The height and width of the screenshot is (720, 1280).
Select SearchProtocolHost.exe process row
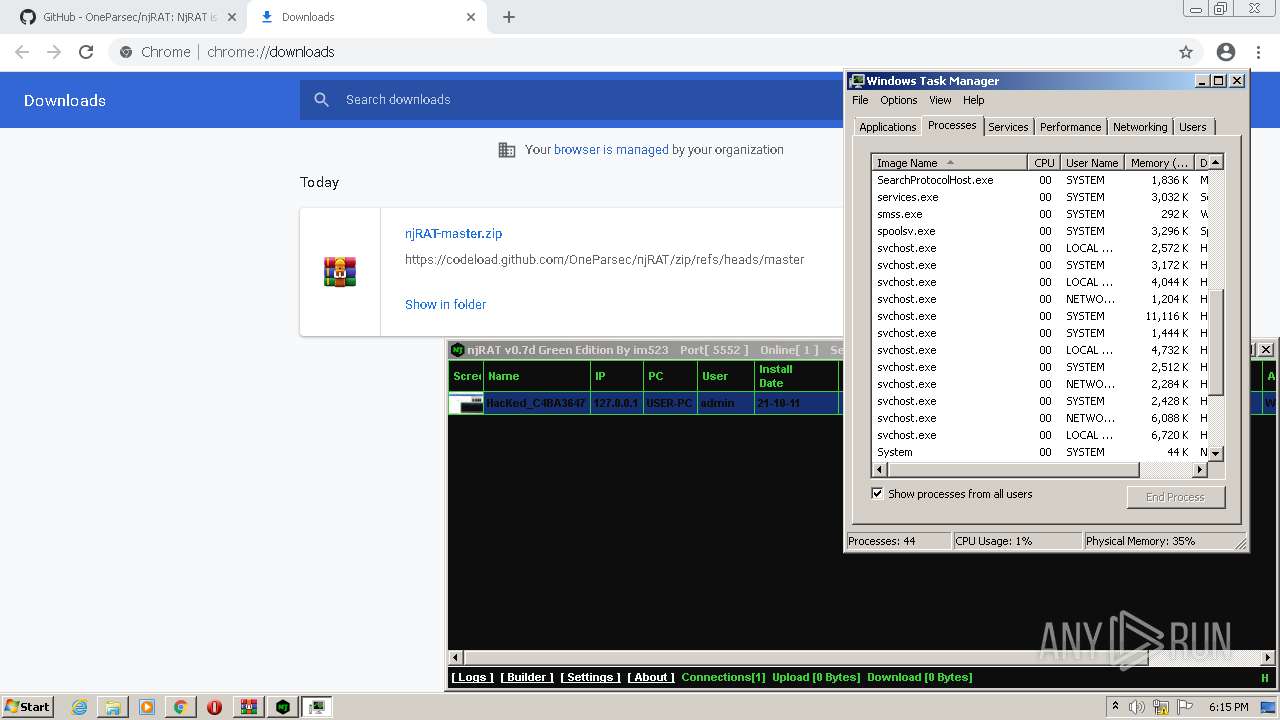coord(1040,180)
